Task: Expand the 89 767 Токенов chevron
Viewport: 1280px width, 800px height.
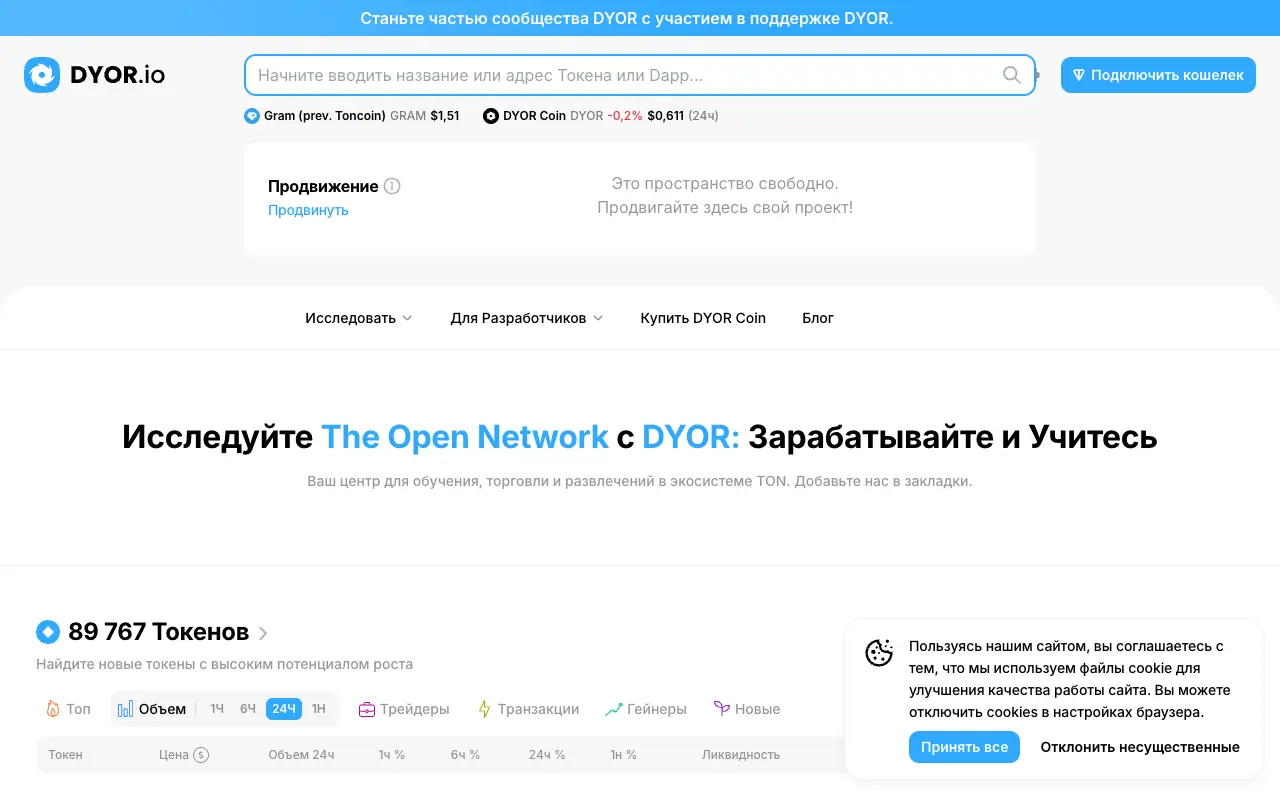Action: (x=263, y=633)
